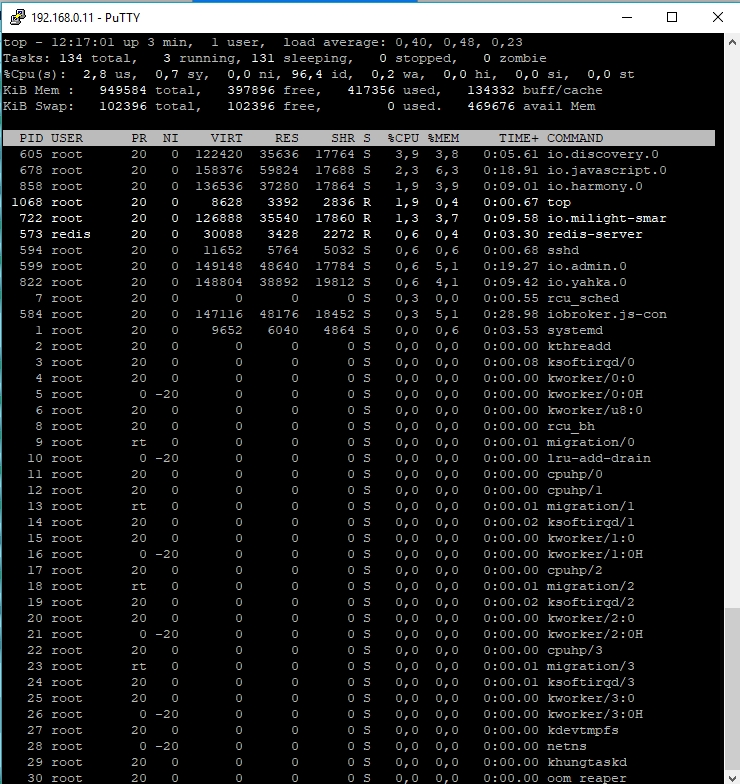
Task: Click the 469676 avail Mem value
Action: [491, 106]
